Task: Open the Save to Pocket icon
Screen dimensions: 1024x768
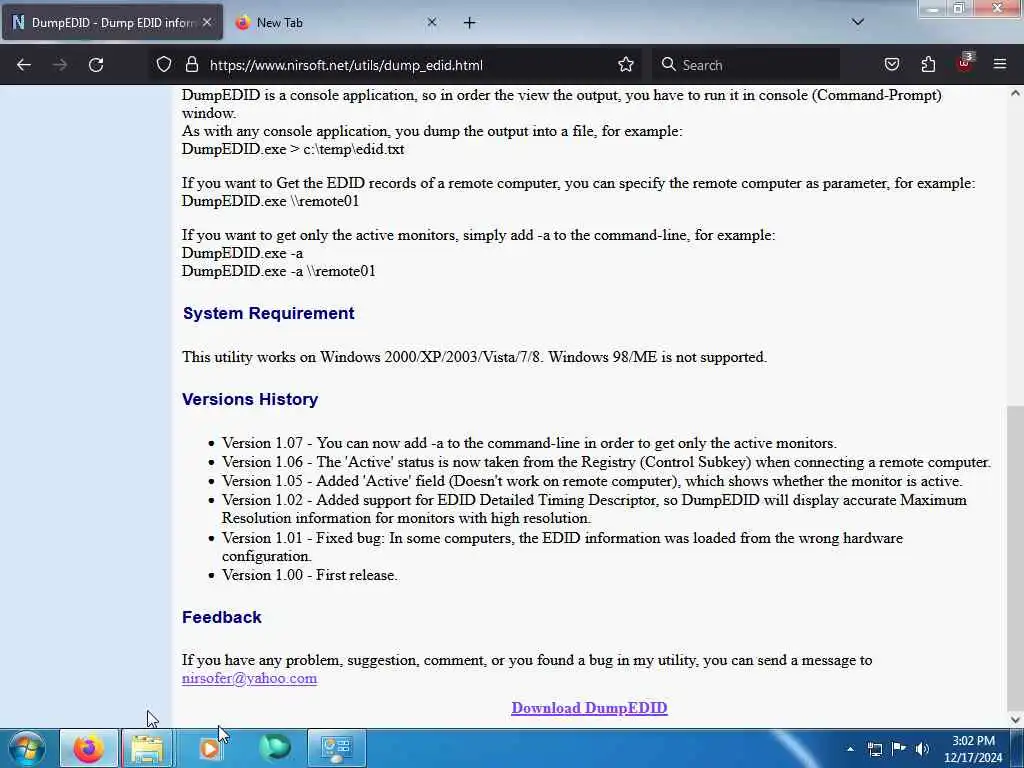Action: [x=891, y=65]
